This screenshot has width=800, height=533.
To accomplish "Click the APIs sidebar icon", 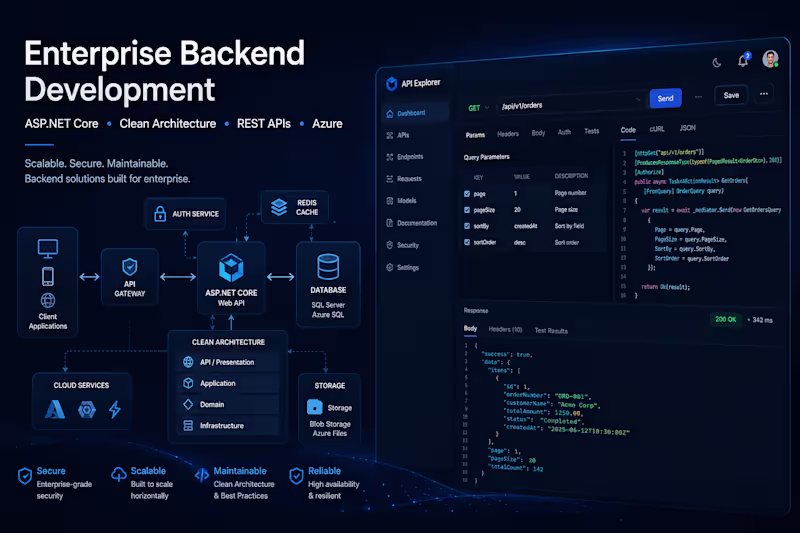I will point(390,135).
